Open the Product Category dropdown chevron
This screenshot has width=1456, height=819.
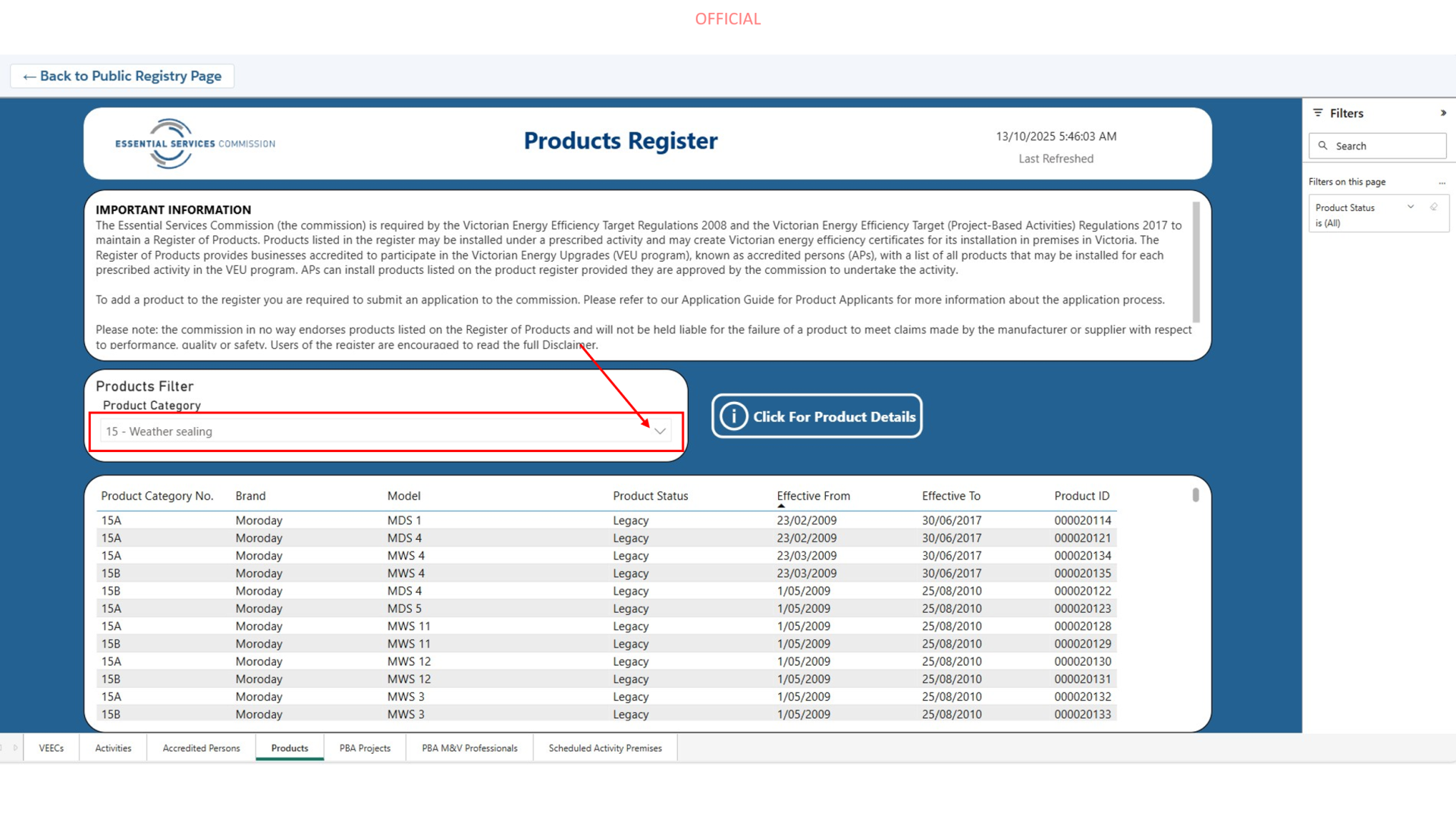pyautogui.click(x=660, y=431)
